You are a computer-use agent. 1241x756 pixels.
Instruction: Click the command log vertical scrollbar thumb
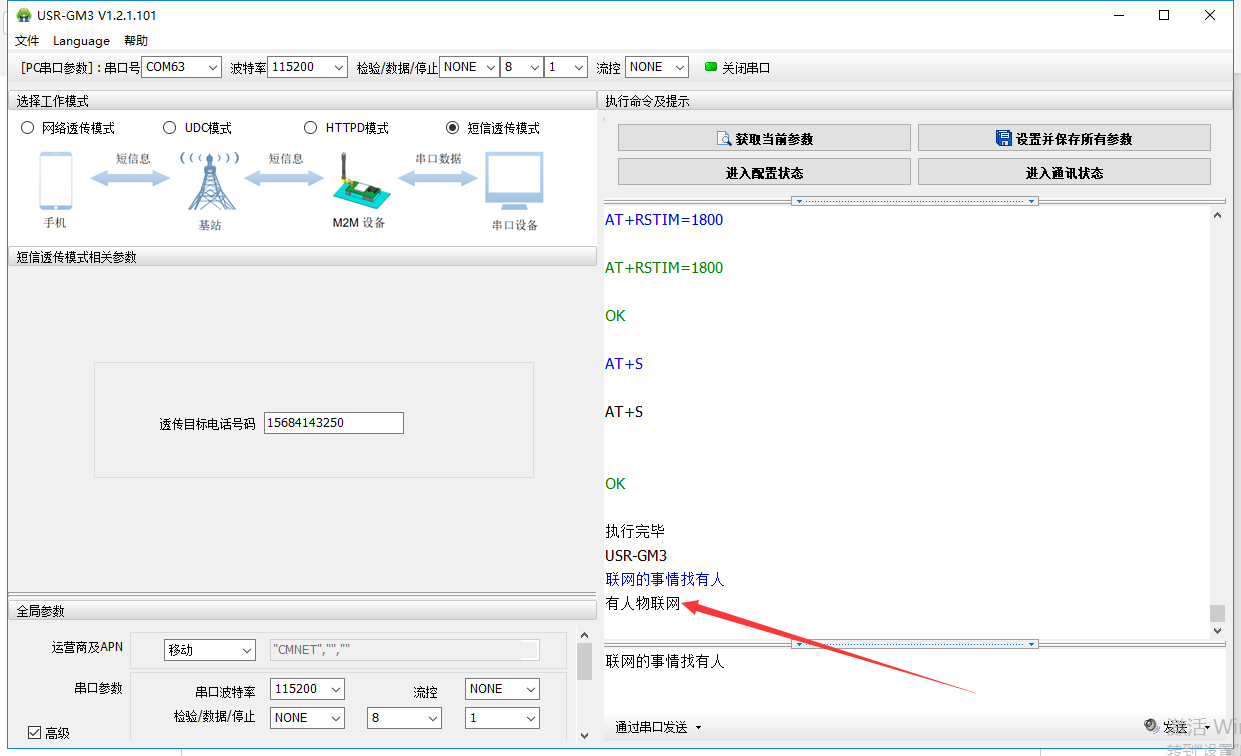pos(1217,613)
